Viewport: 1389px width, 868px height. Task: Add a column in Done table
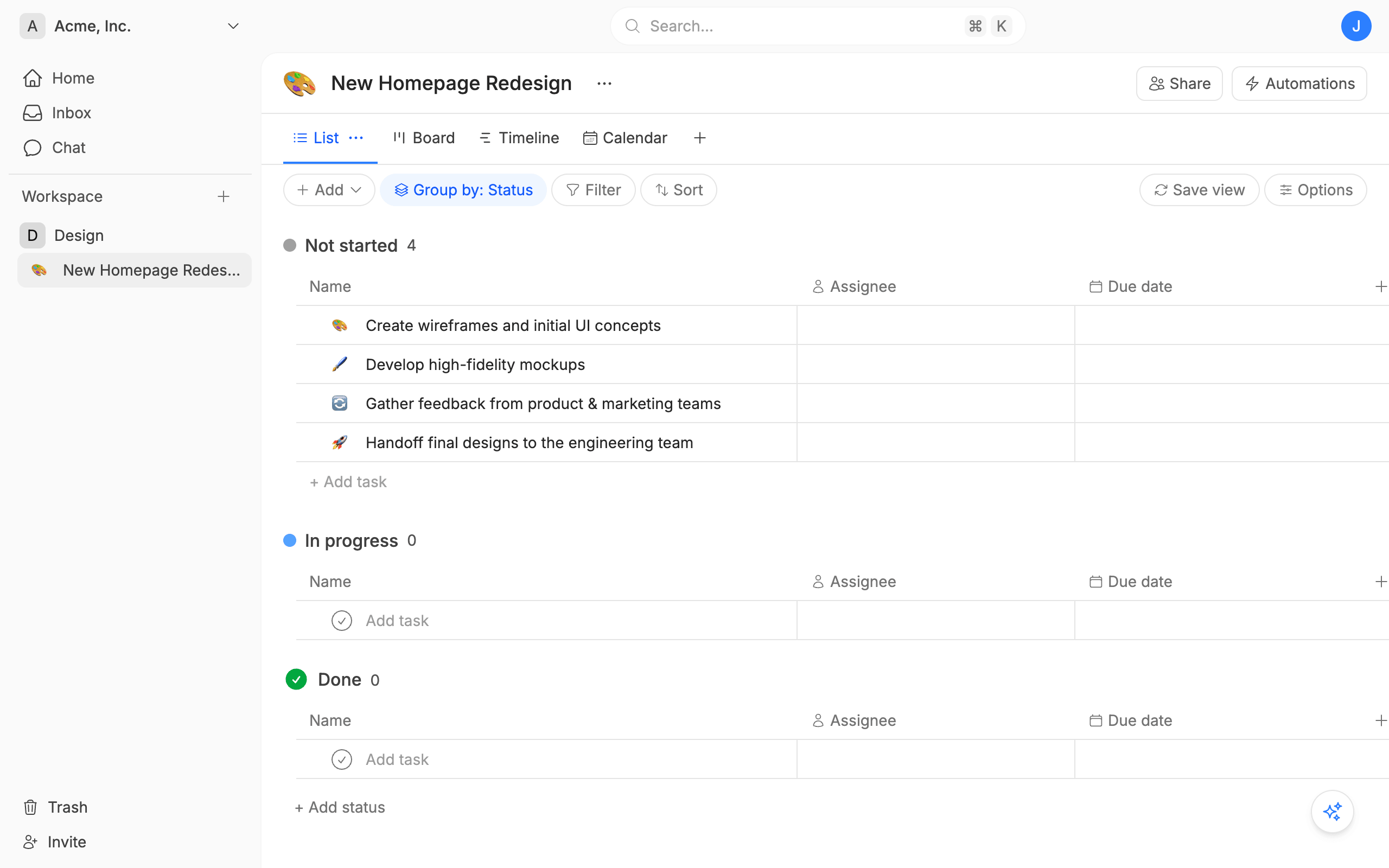[x=1380, y=720]
